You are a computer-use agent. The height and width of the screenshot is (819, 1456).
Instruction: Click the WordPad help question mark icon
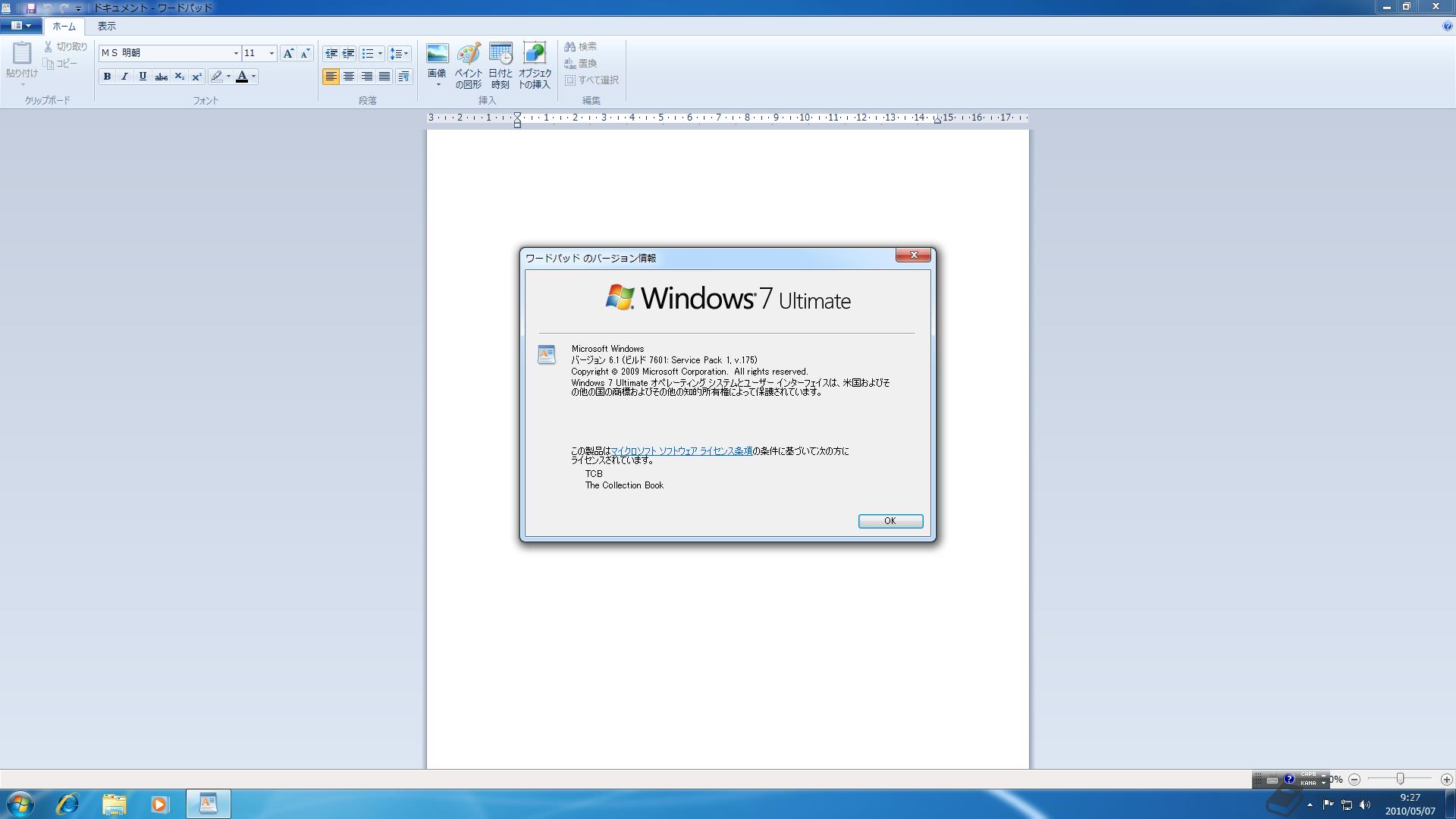point(1448,26)
